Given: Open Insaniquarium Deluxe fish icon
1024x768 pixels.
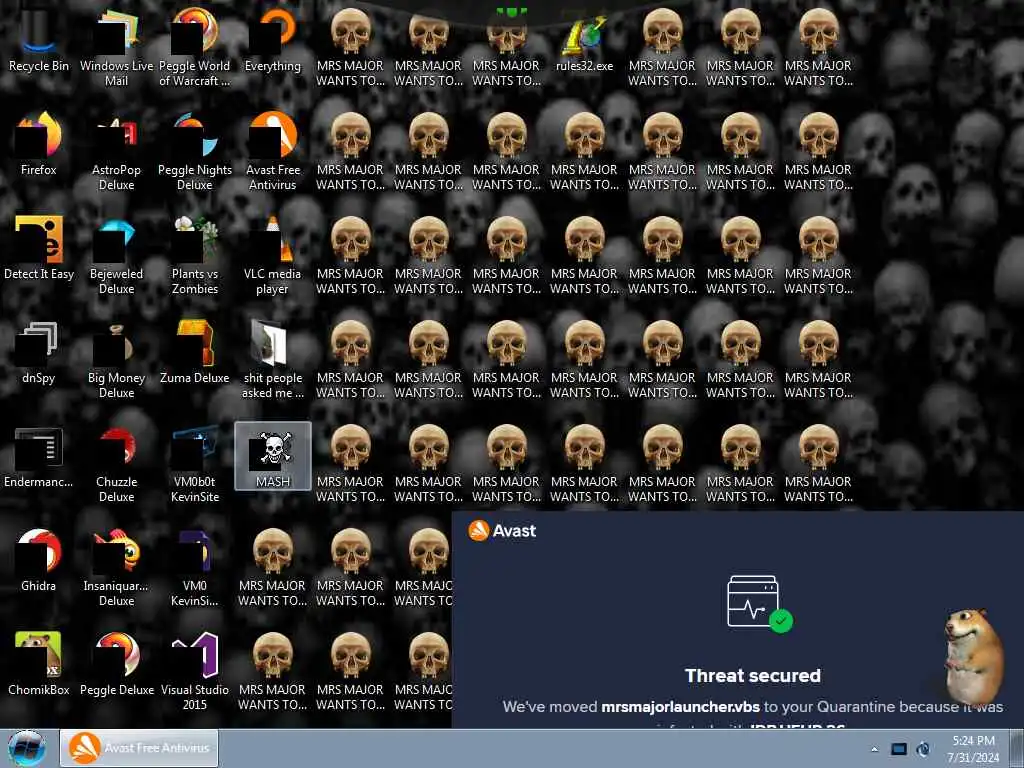Looking at the screenshot, I should [116, 568].
